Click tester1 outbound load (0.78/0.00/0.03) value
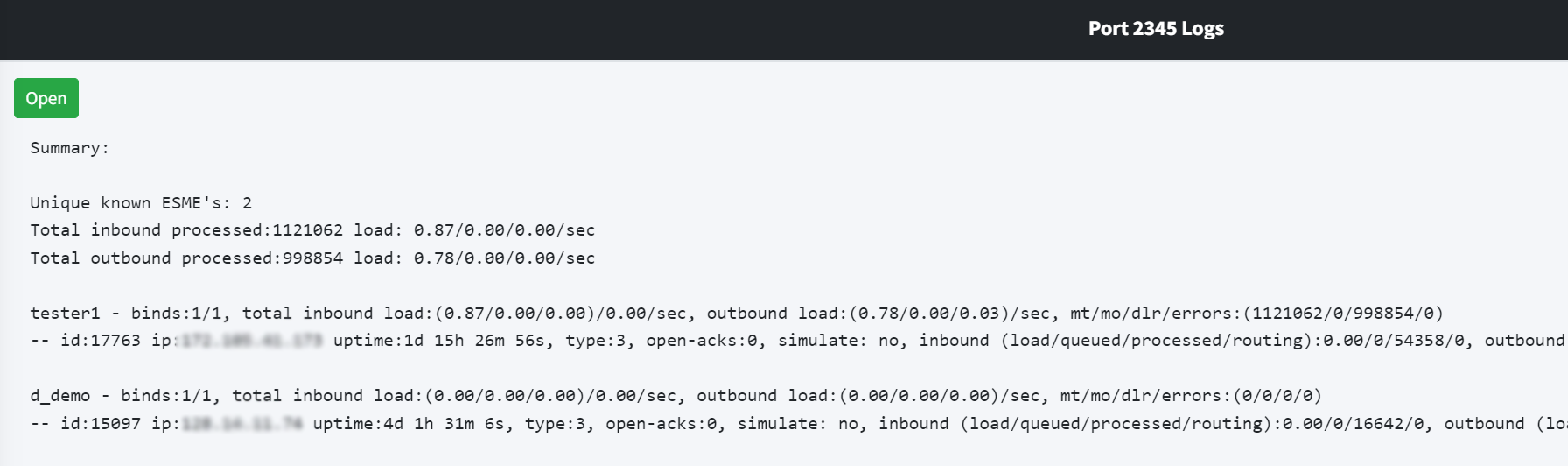Viewport: 1568px width, 466px height. point(929,314)
